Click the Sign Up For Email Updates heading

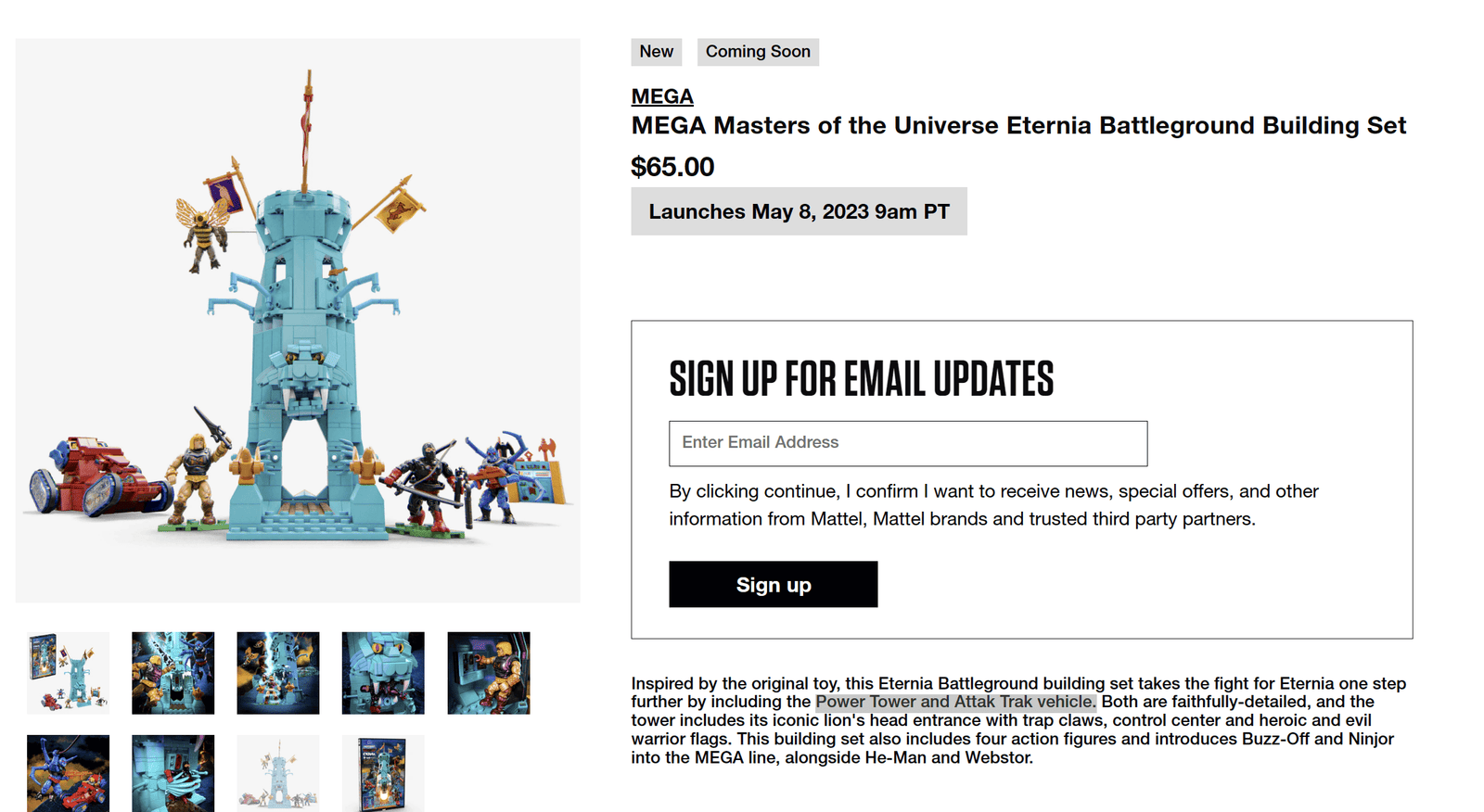coord(862,378)
